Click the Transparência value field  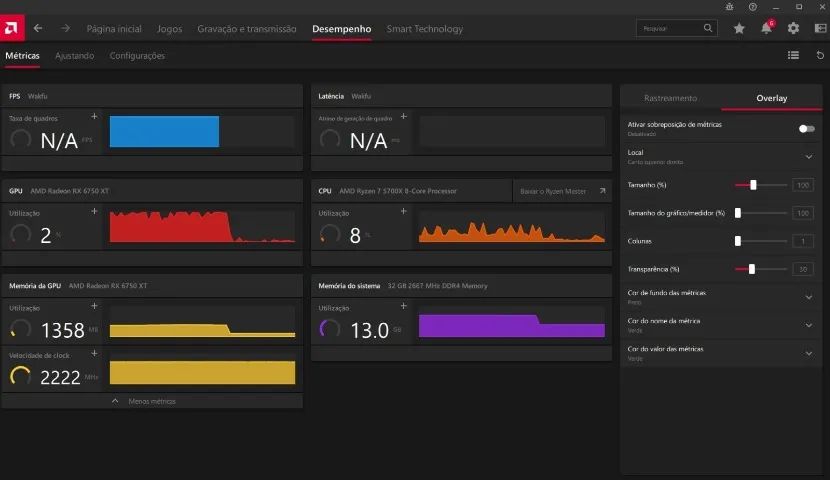pyautogui.click(x=803, y=269)
